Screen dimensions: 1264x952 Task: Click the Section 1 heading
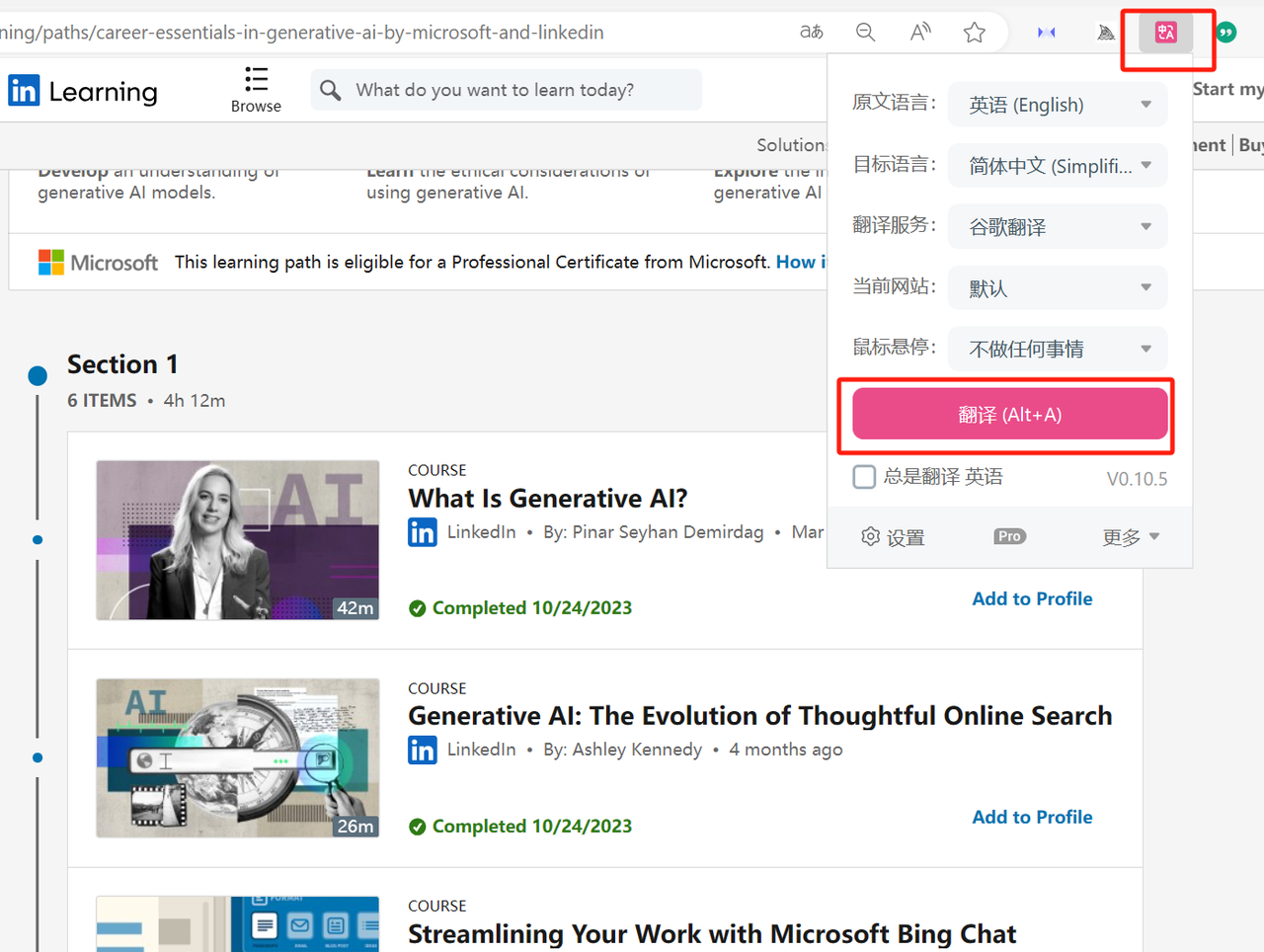click(x=122, y=364)
